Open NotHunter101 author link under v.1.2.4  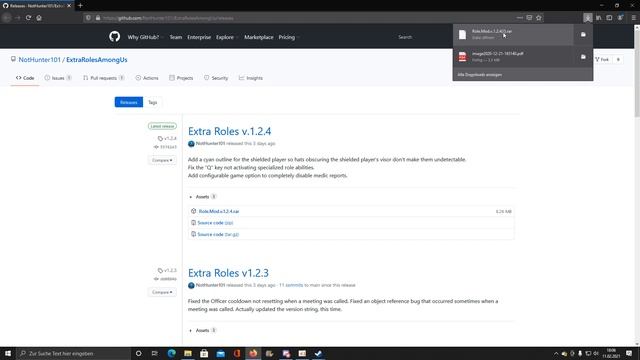pyautogui.click(x=210, y=144)
